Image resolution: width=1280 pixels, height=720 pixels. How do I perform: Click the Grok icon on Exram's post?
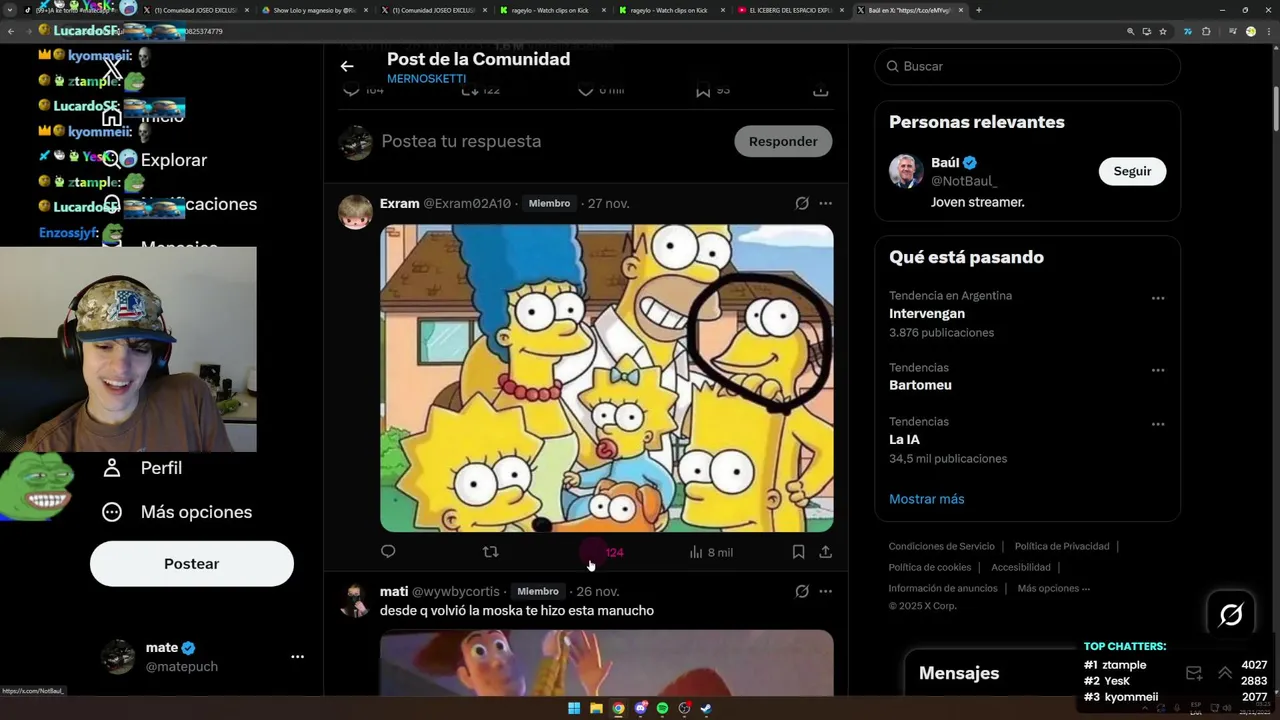tap(802, 203)
